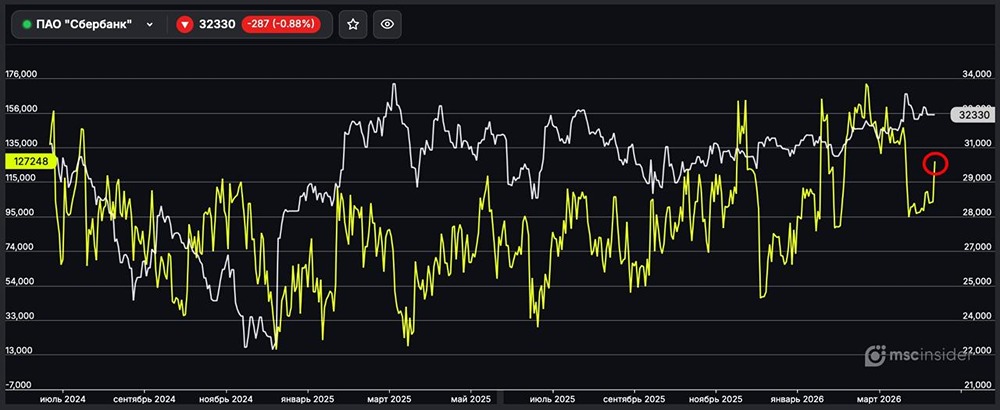Click the 115,000 left-axis label
This screenshot has width=1000, height=410.
(21, 179)
